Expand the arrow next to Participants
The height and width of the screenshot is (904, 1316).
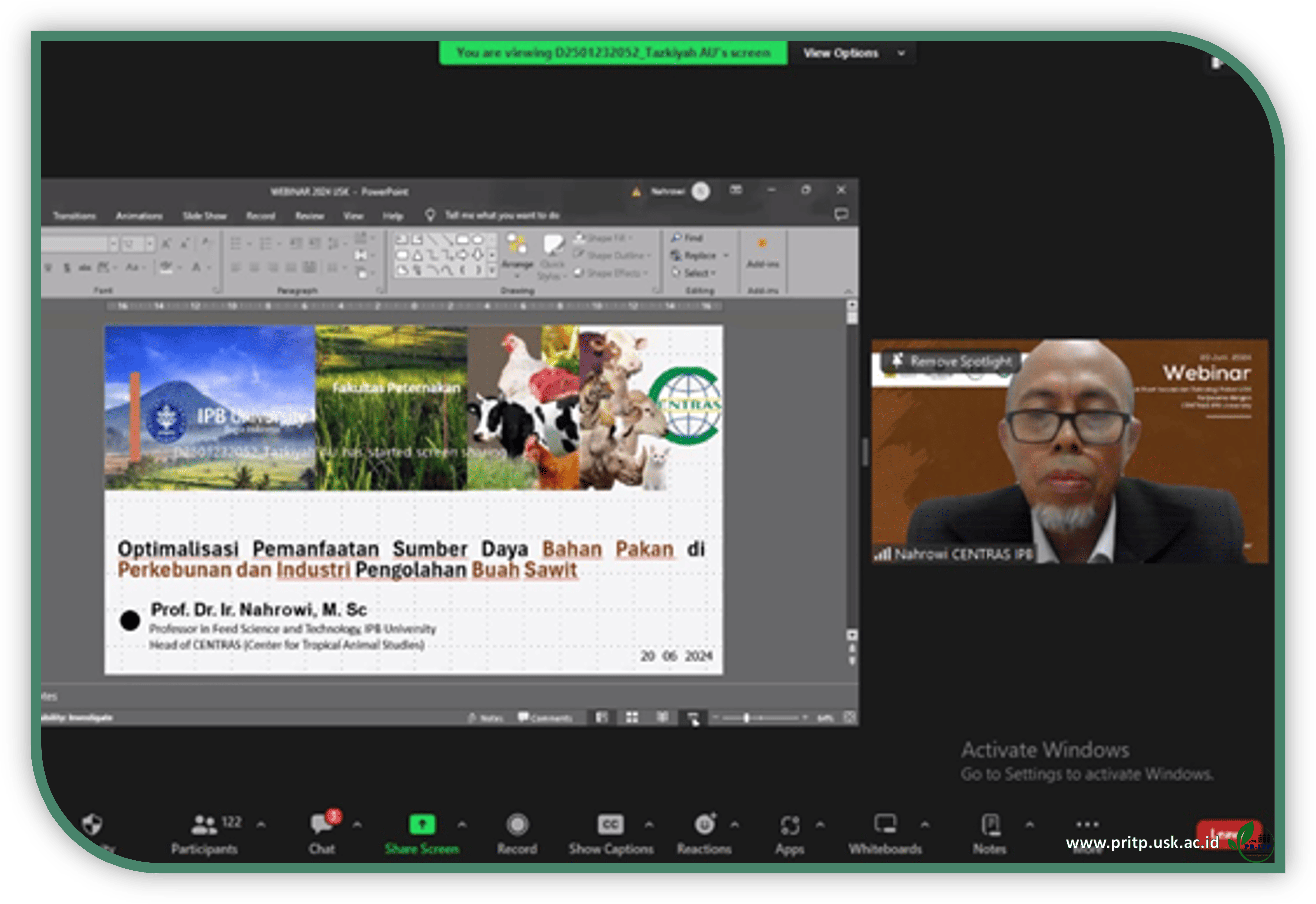(x=261, y=825)
